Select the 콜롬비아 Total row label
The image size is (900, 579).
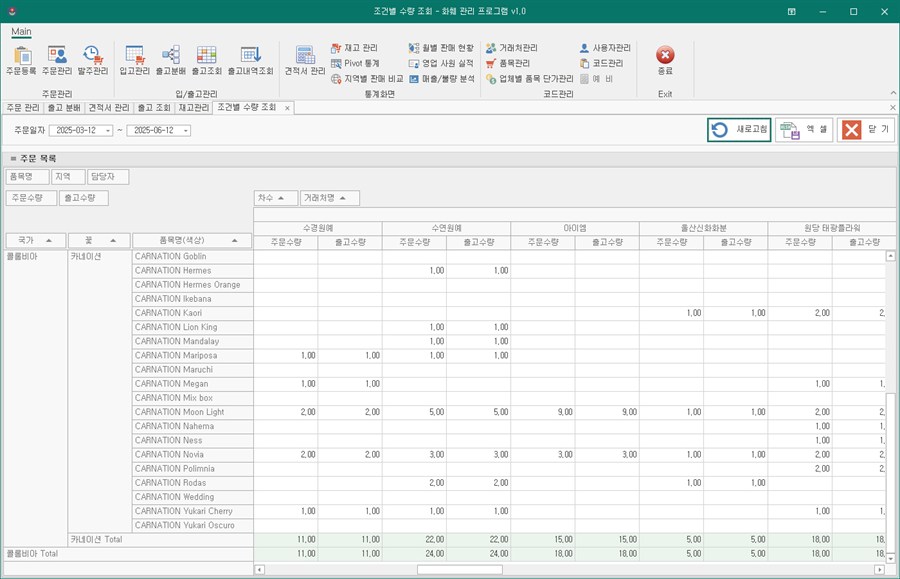coord(128,554)
